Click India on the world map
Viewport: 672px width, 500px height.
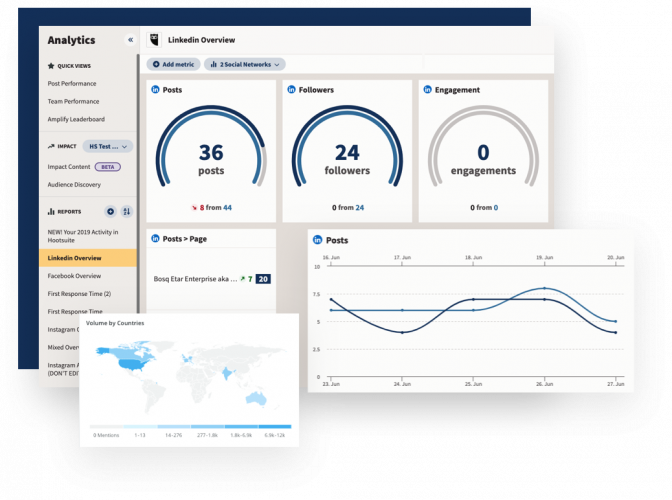[x=226, y=374]
